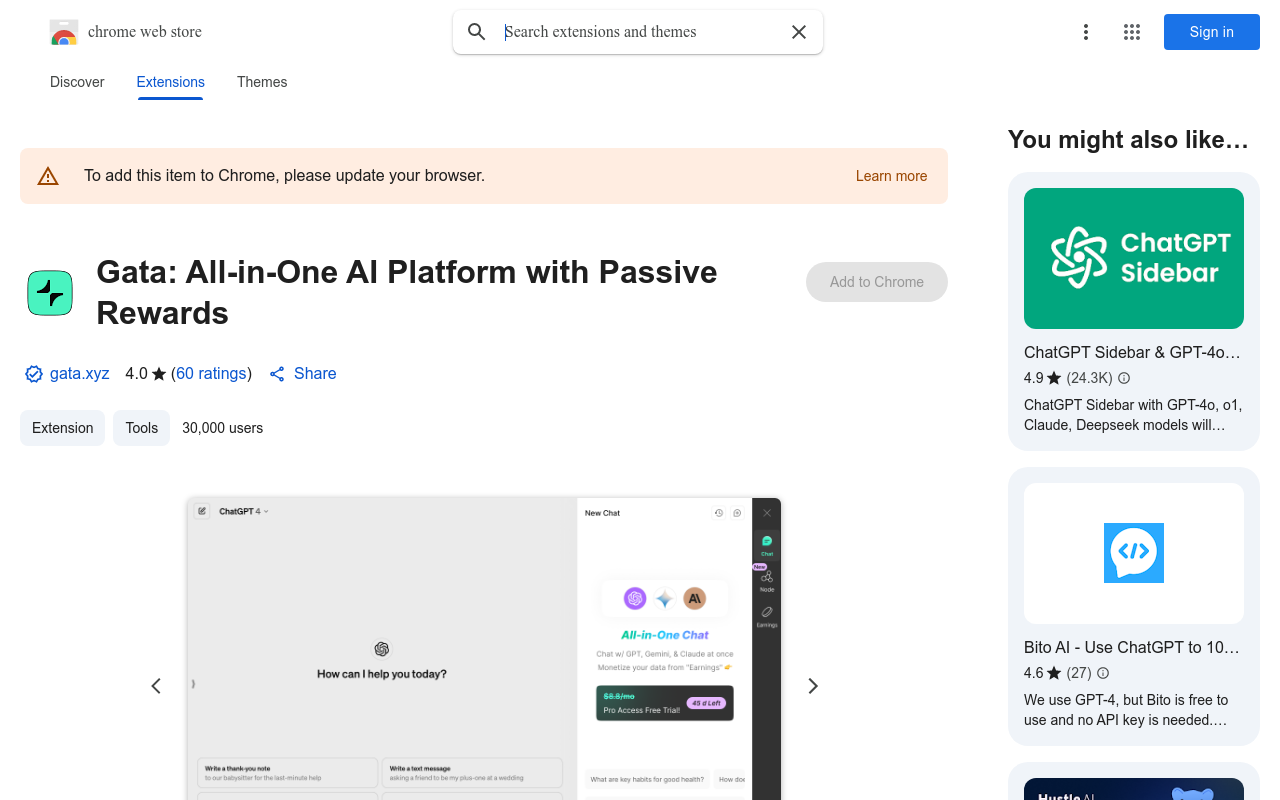Viewport: 1280px width, 800px height.
Task: Open the extension screenshot preview
Action: [x=484, y=649]
